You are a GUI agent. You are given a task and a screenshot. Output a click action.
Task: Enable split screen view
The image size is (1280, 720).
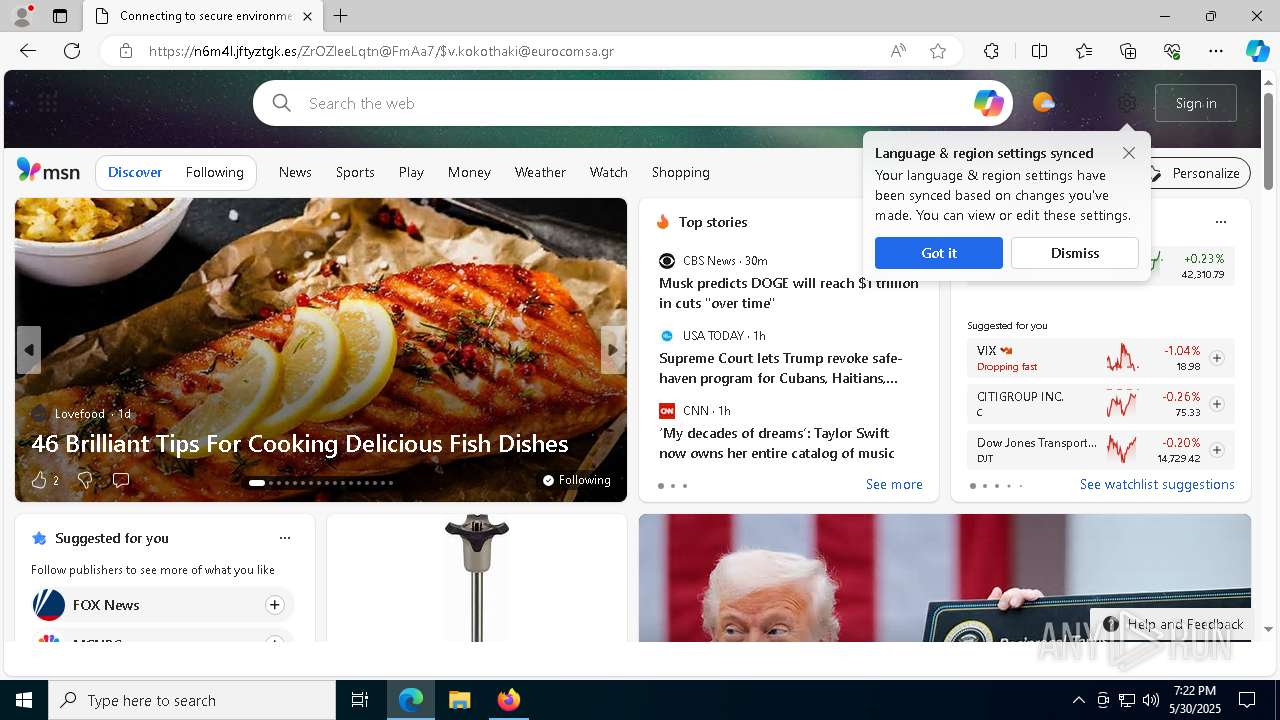click(x=1039, y=51)
